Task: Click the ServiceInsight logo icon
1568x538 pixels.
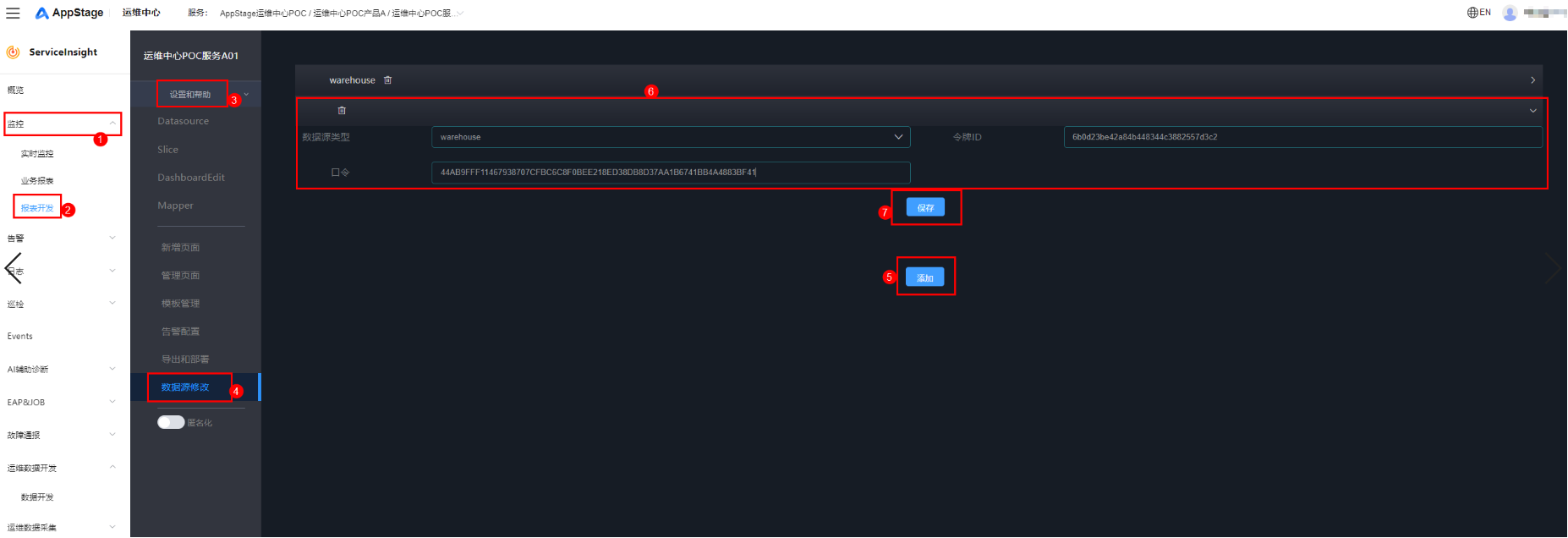Action: [x=14, y=52]
